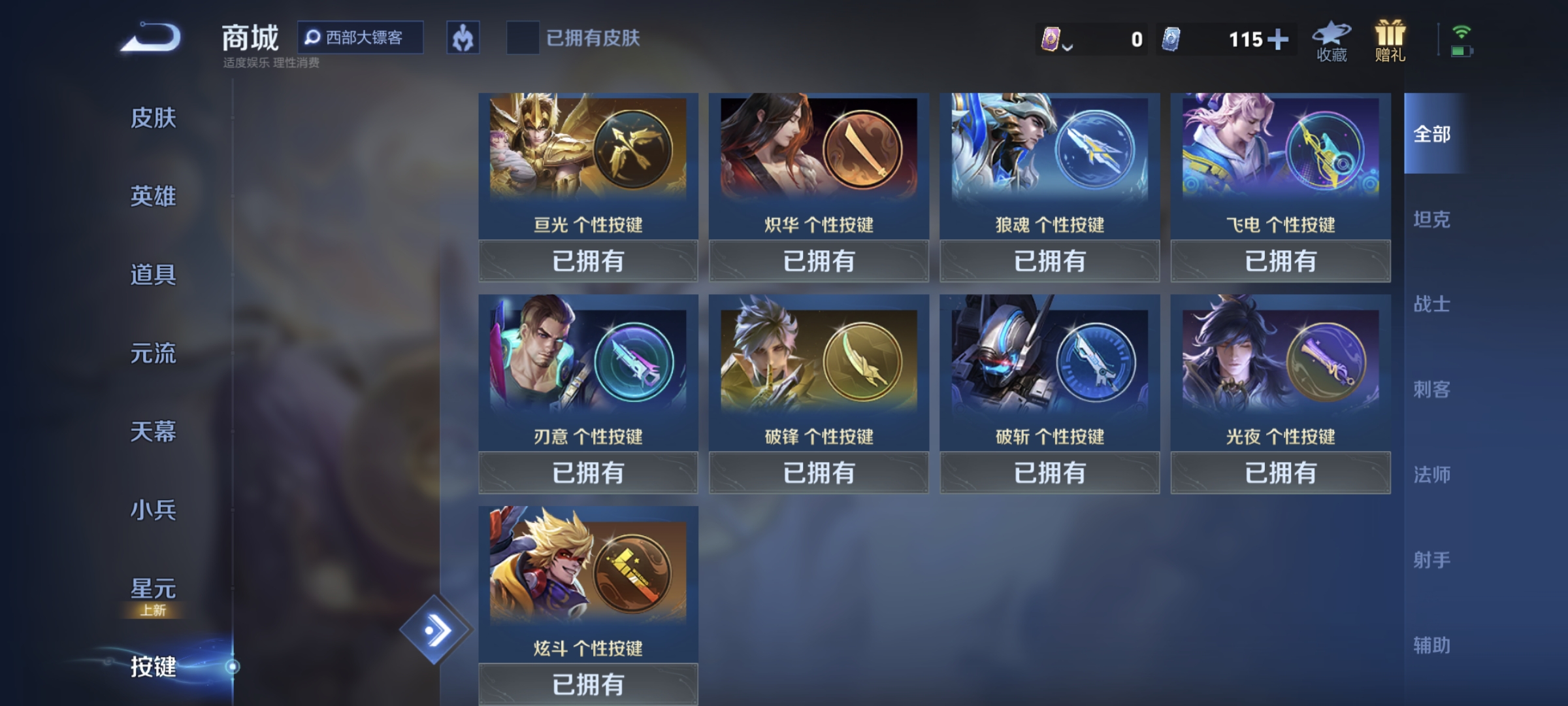The height and width of the screenshot is (706, 1568).
Task: Tap the blue voucher currency icon
Action: [1171, 39]
